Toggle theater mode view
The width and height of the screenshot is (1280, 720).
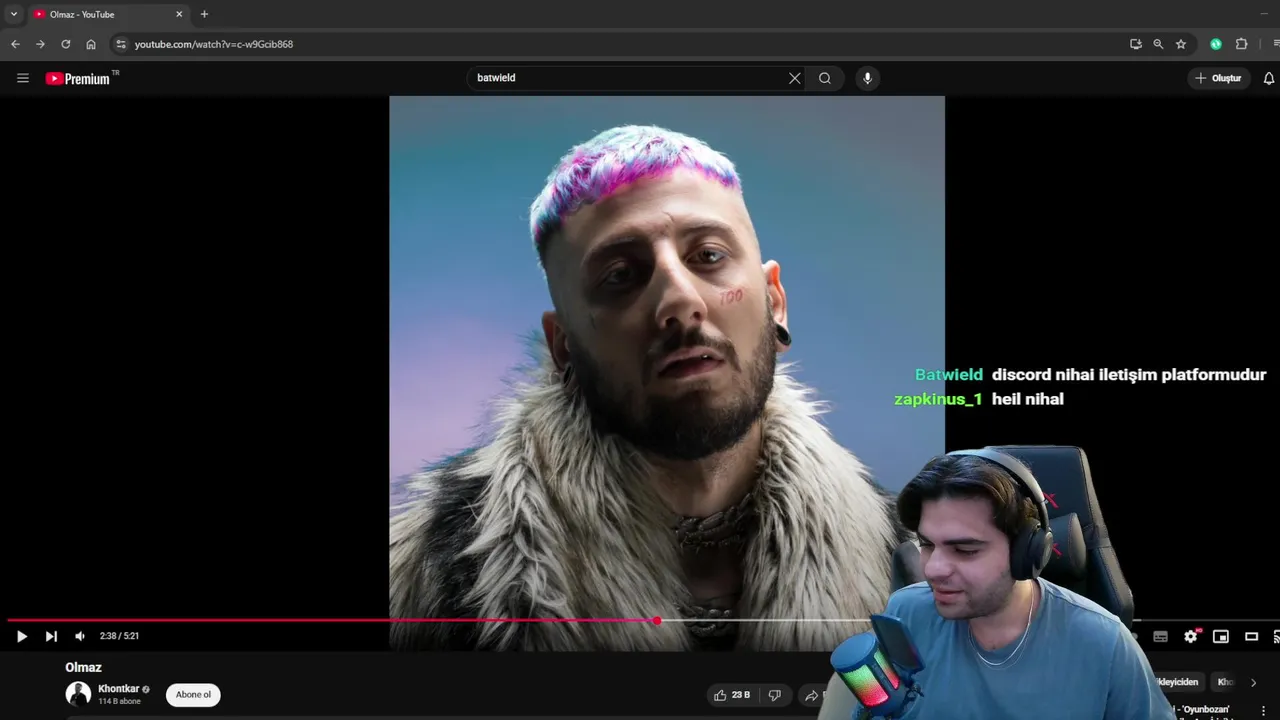1251,636
